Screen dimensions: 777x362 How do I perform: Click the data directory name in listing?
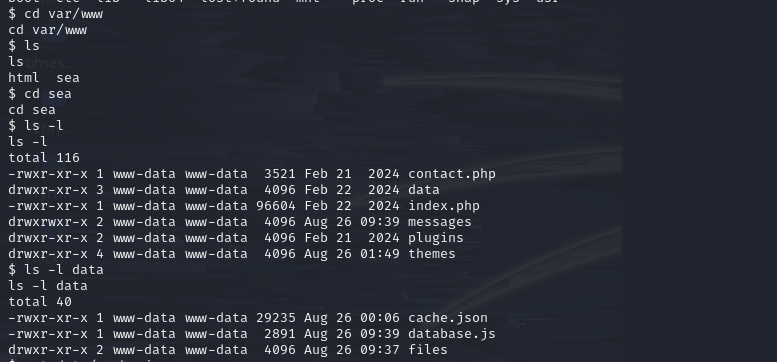[424, 190]
